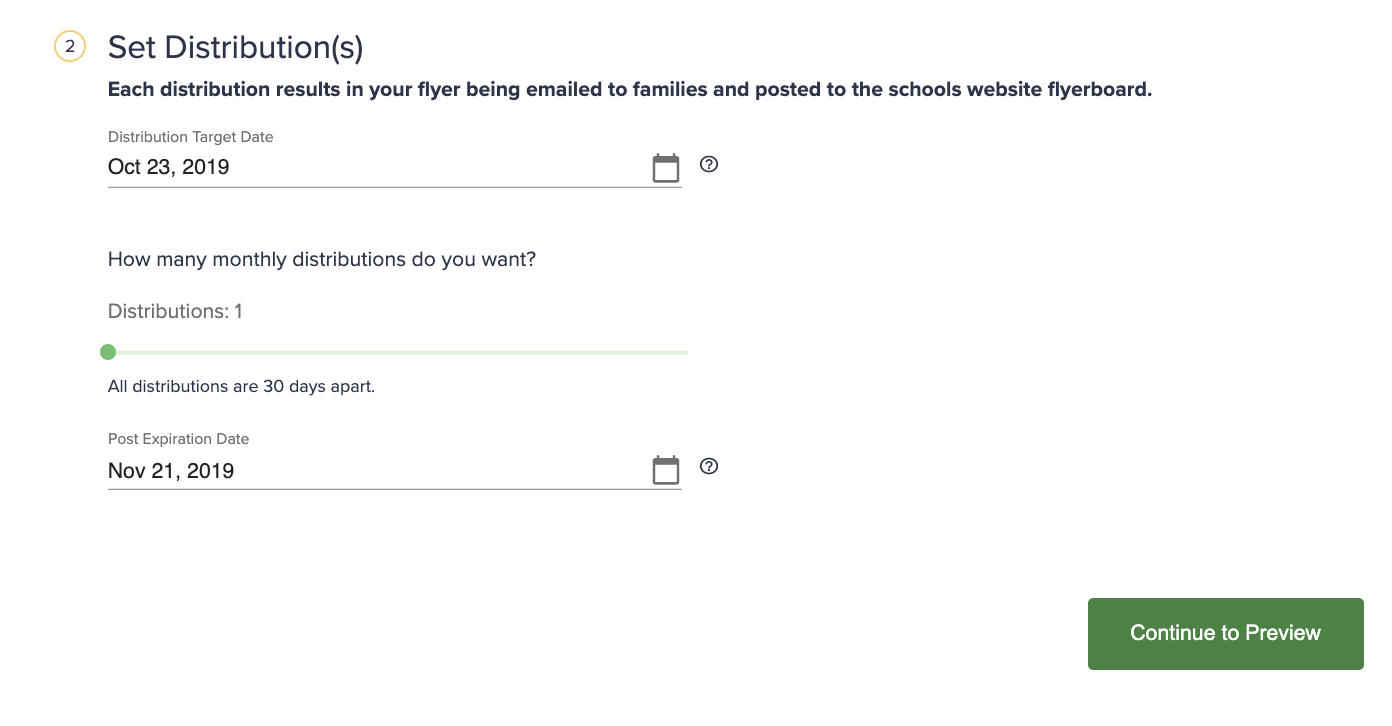
Task: Focus the Oct 23, 2019 date field
Action: click(378, 167)
